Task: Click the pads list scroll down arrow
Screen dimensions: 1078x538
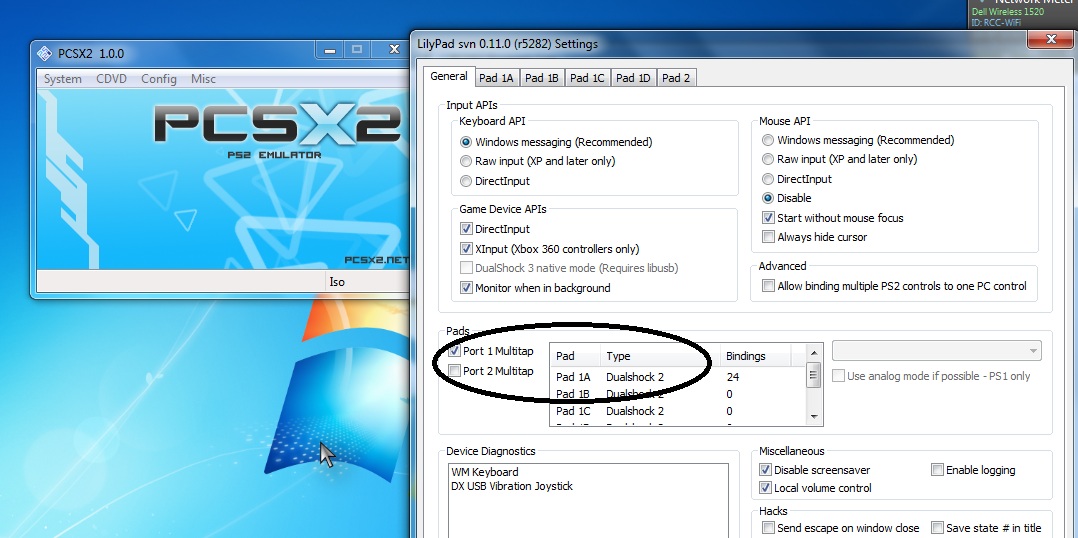Action: (x=814, y=416)
